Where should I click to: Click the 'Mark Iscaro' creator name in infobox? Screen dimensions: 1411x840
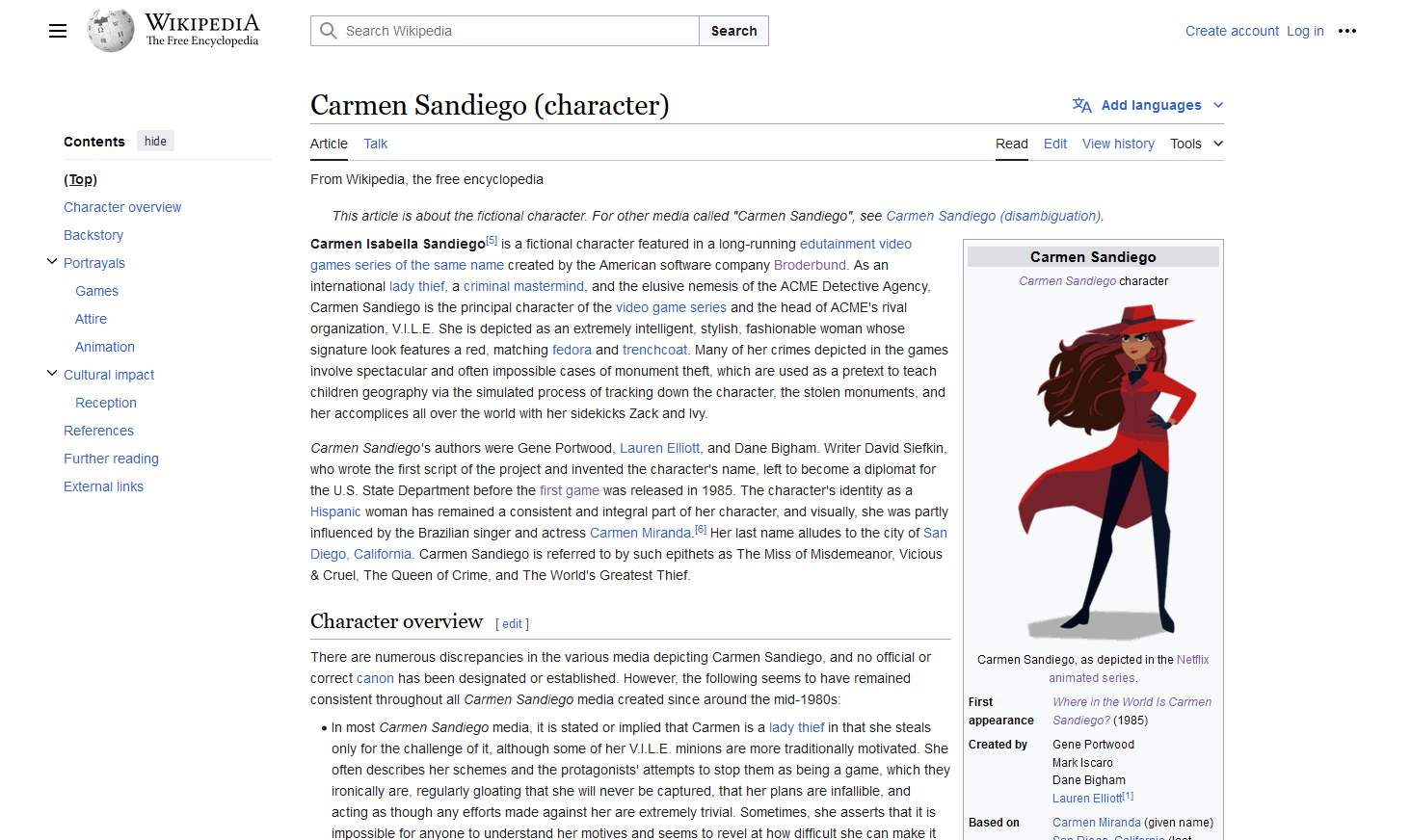click(1082, 763)
